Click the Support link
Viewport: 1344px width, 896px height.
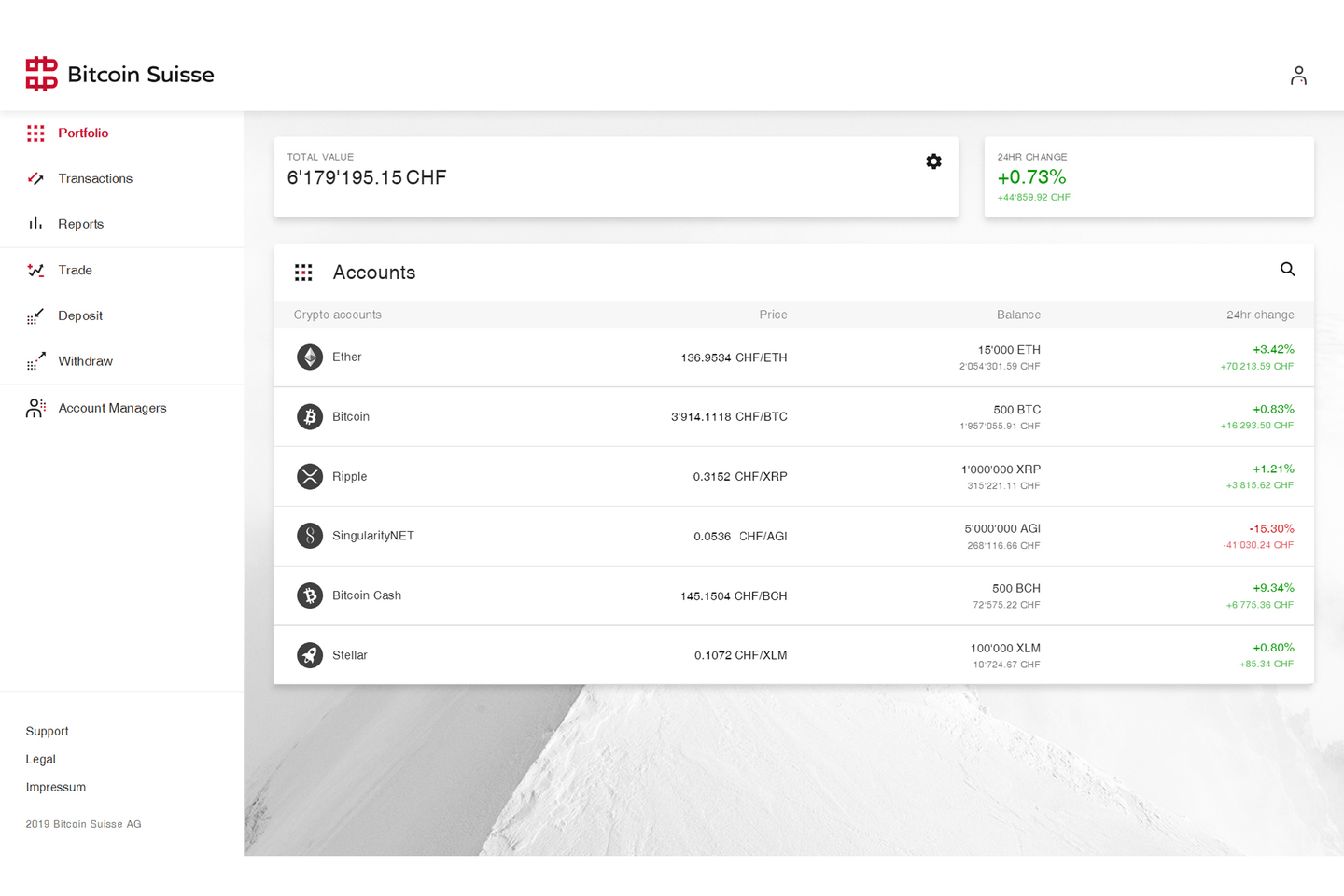coord(48,731)
